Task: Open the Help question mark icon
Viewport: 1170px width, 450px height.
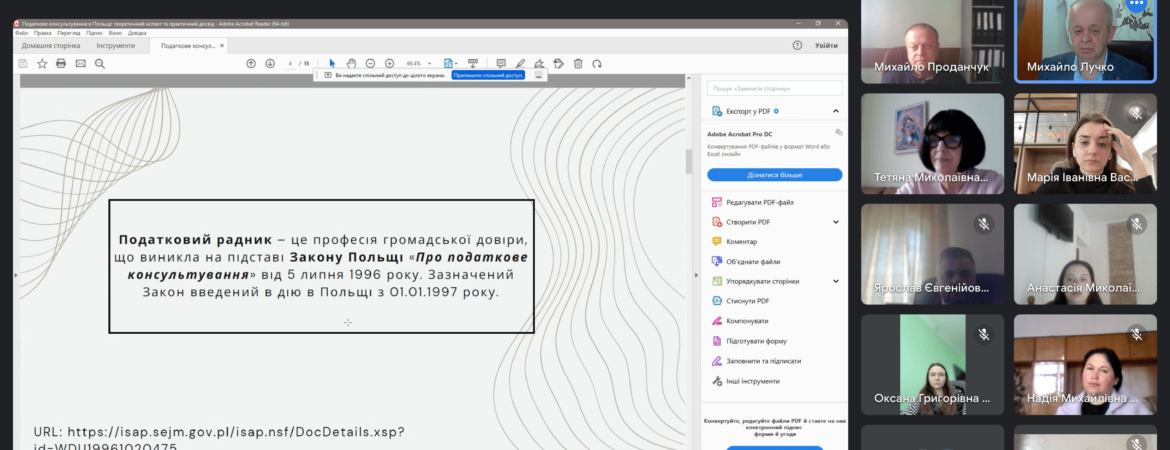Action: 797,46
